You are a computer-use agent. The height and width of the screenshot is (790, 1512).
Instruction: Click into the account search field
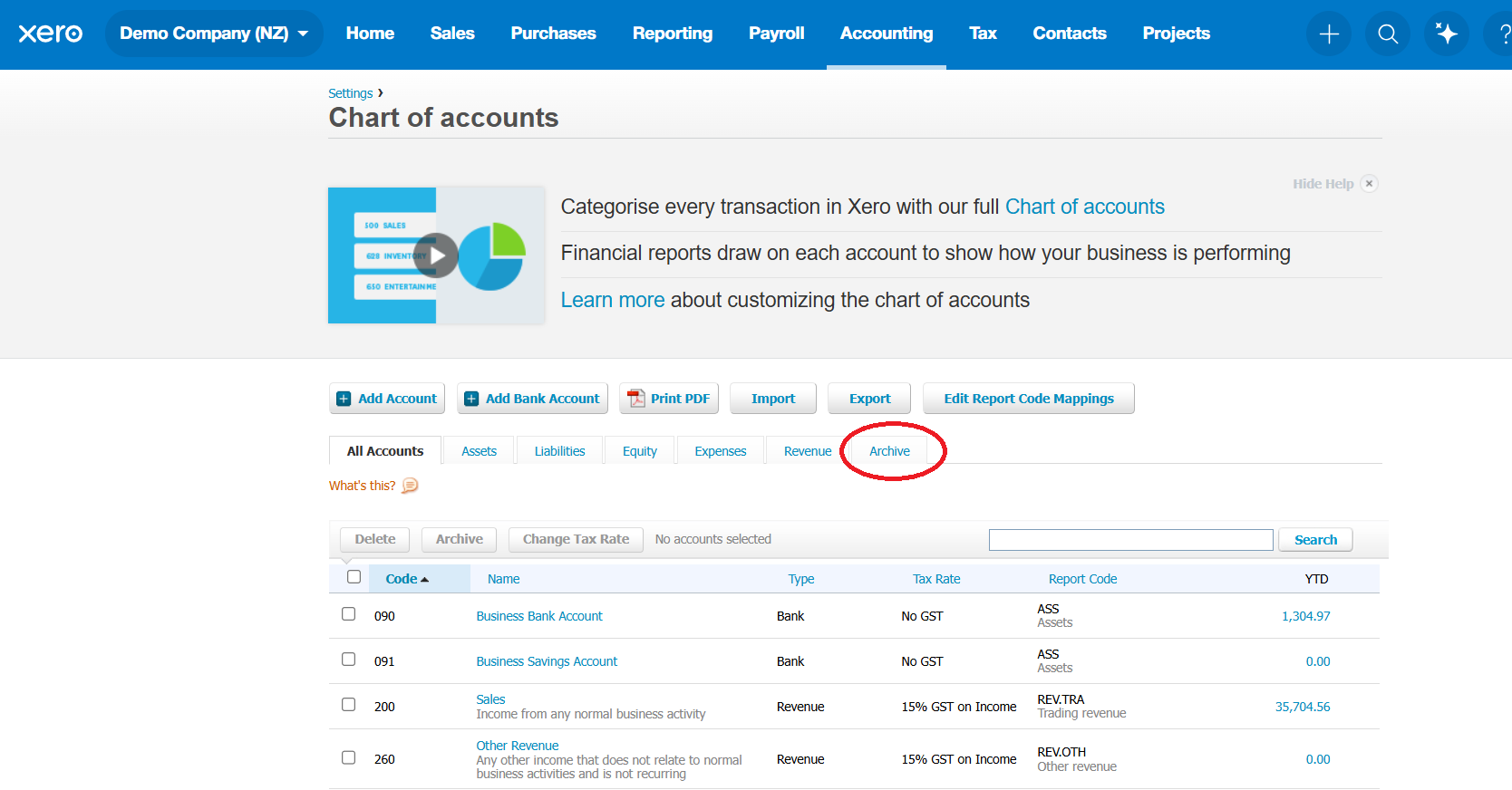[x=1130, y=540]
